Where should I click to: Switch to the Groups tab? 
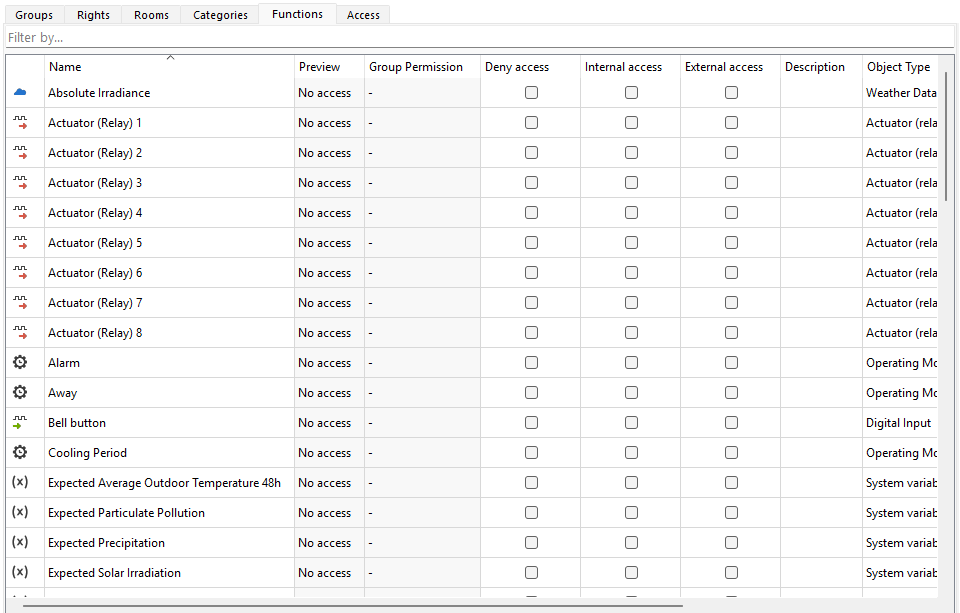tap(34, 15)
